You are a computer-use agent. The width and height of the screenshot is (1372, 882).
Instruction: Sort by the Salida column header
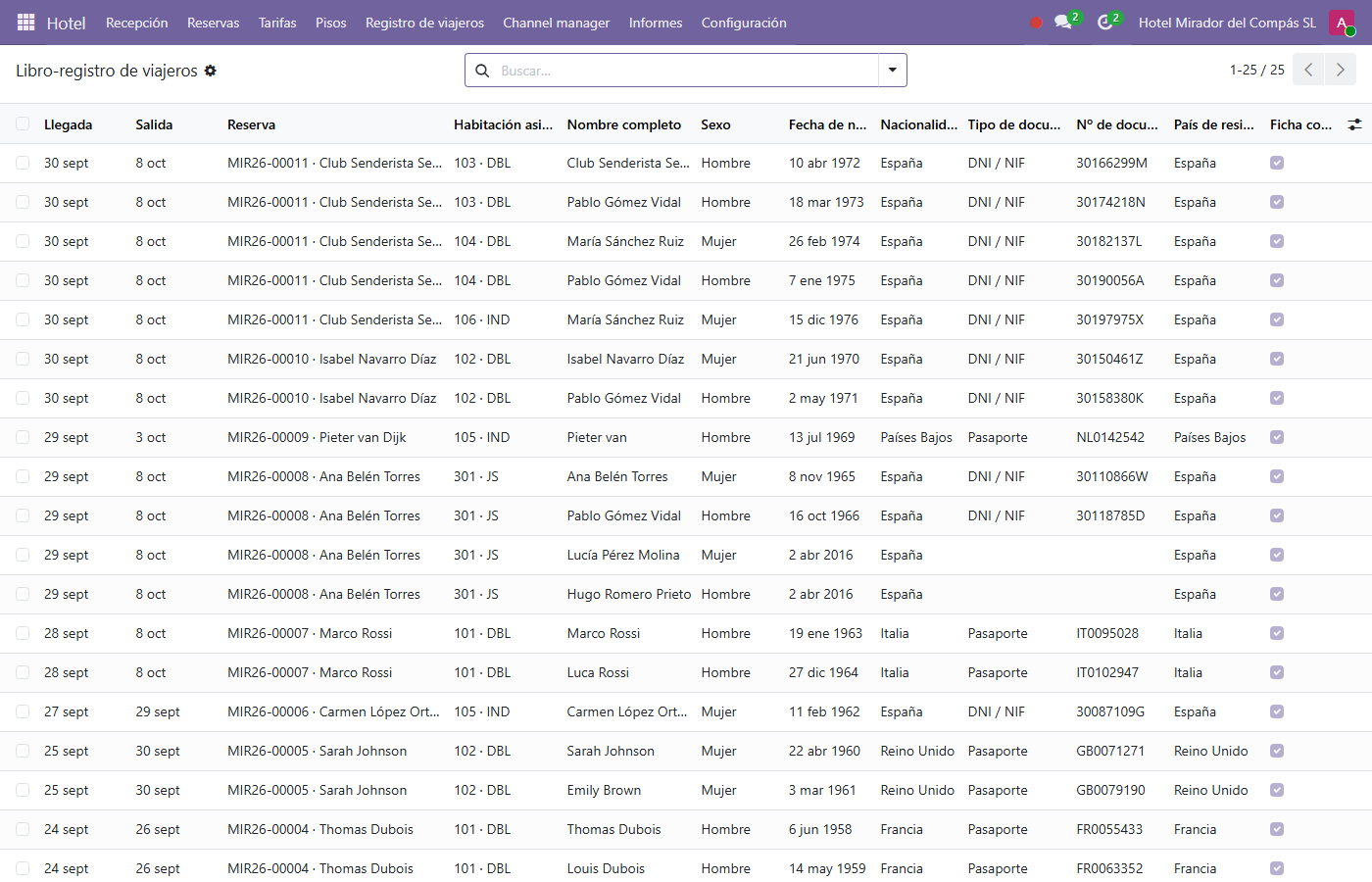(154, 124)
